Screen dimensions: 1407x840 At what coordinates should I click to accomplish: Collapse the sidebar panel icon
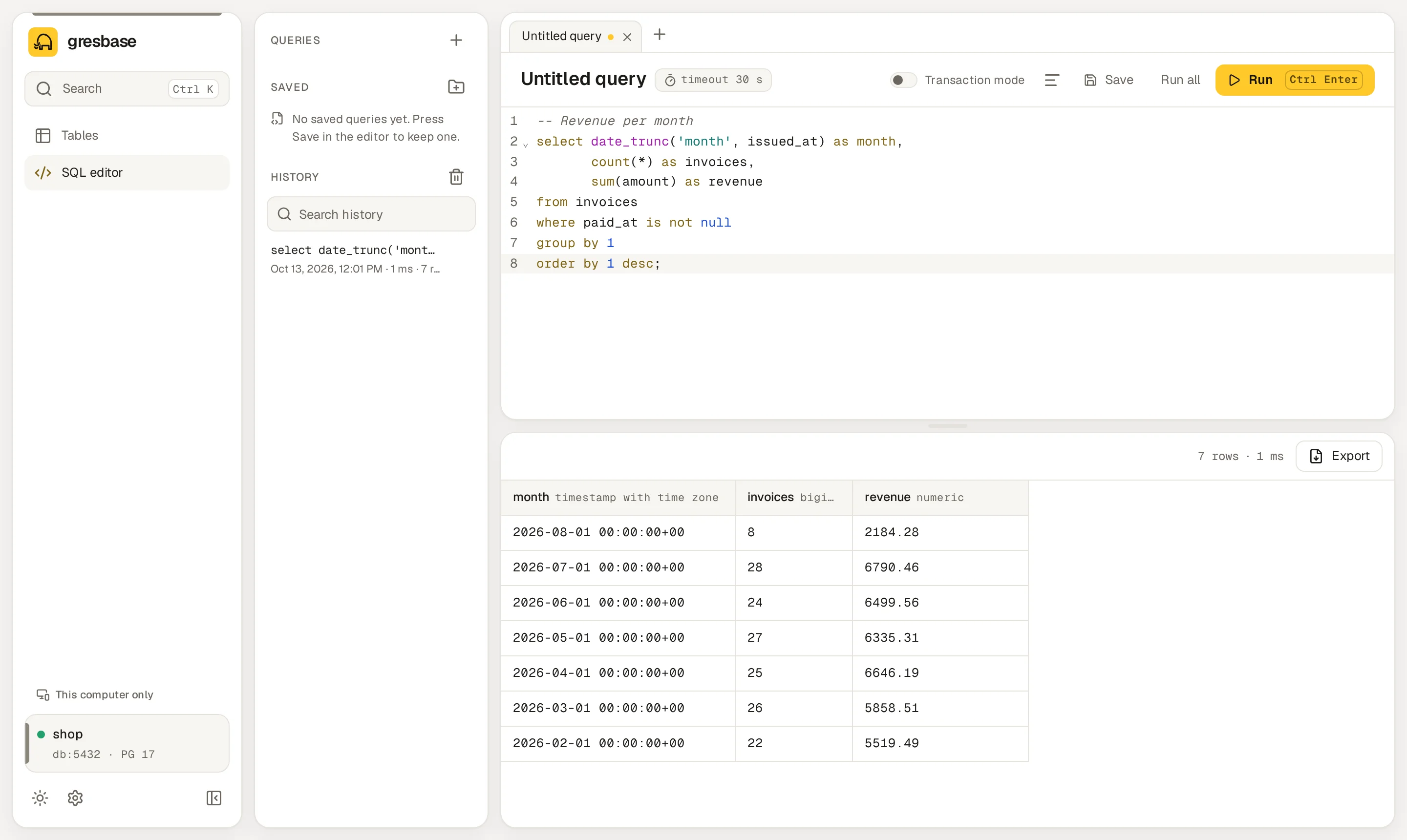tap(213, 798)
